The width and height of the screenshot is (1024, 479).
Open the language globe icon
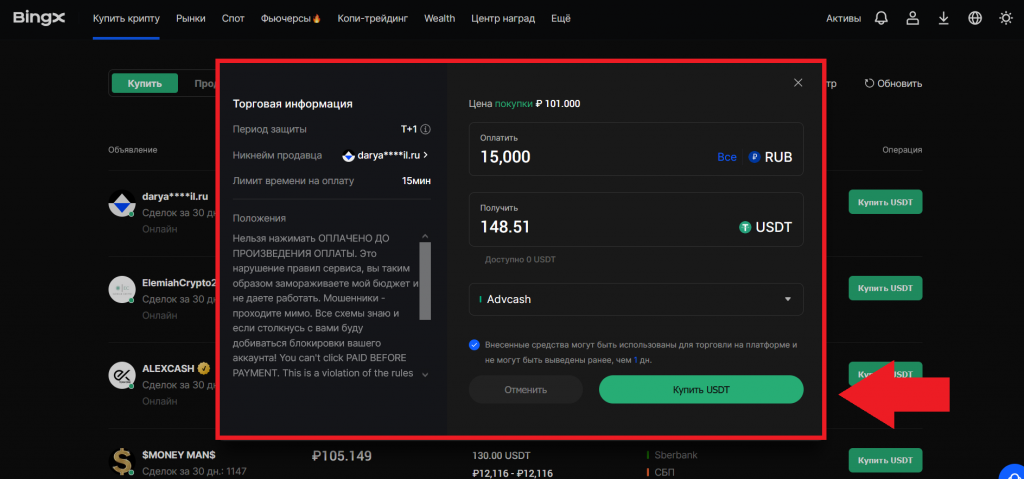tap(975, 18)
